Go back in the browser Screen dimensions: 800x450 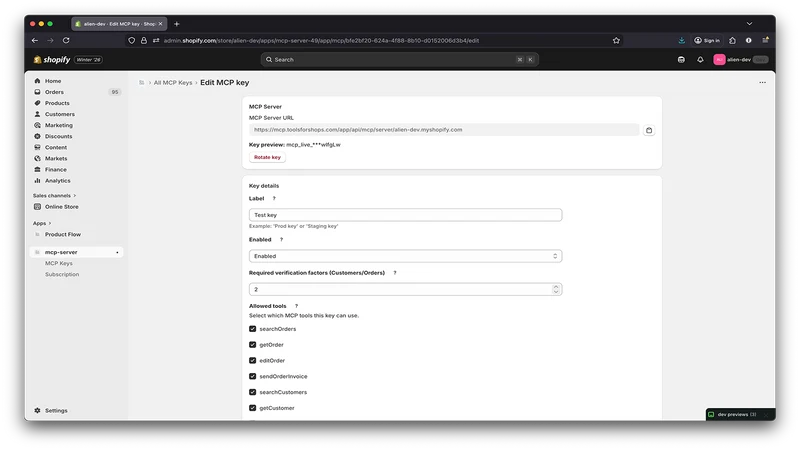[35, 40]
